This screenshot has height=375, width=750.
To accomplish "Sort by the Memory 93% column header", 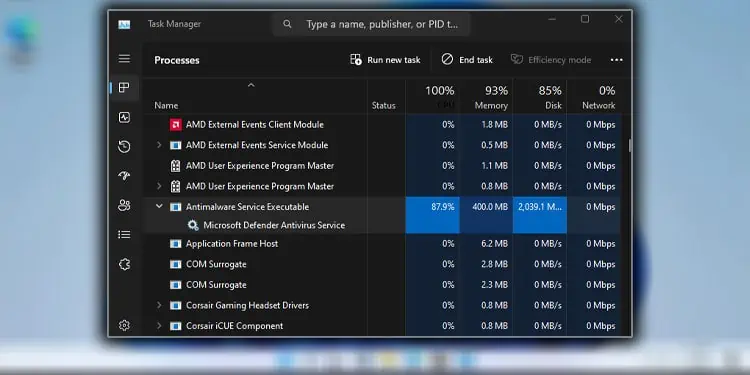I will pos(486,97).
